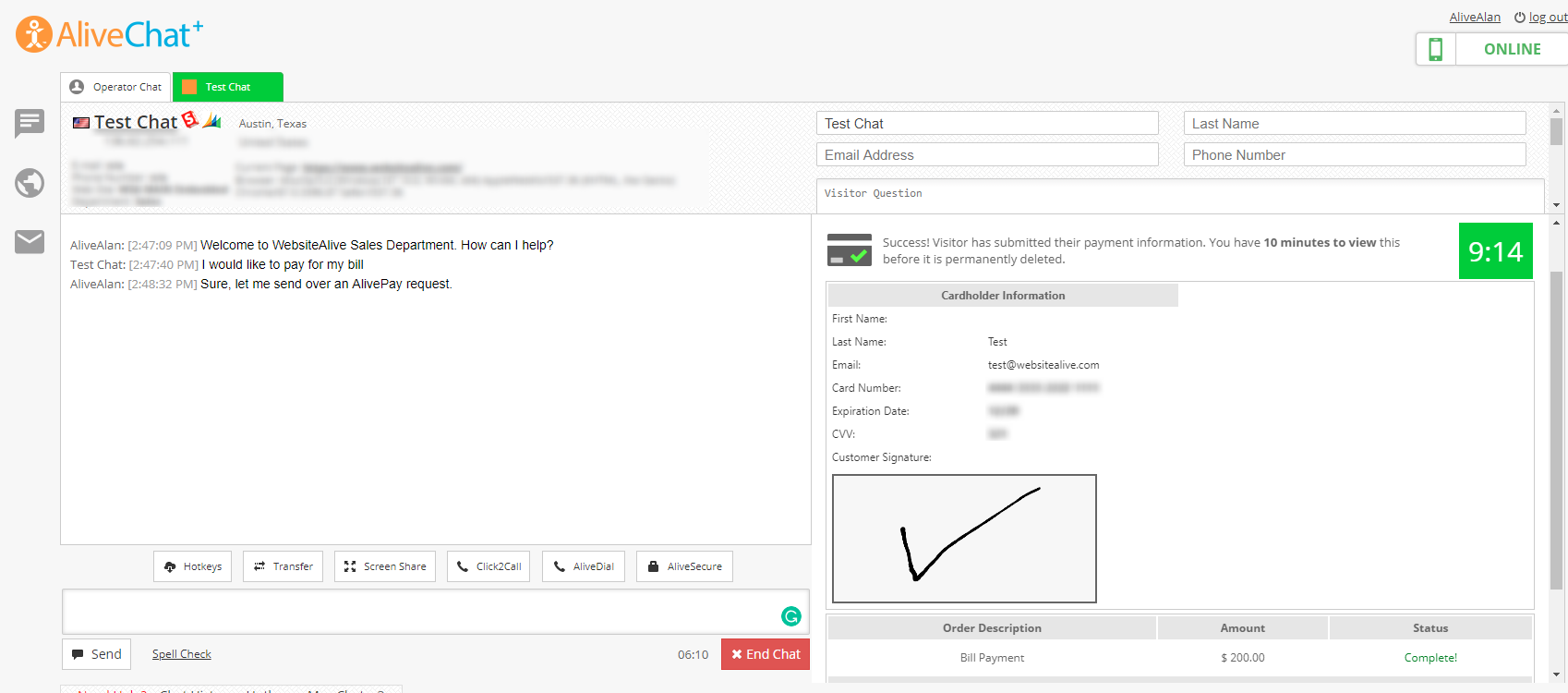
Task: Click the Bill Payment order row
Action: (1180, 658)
